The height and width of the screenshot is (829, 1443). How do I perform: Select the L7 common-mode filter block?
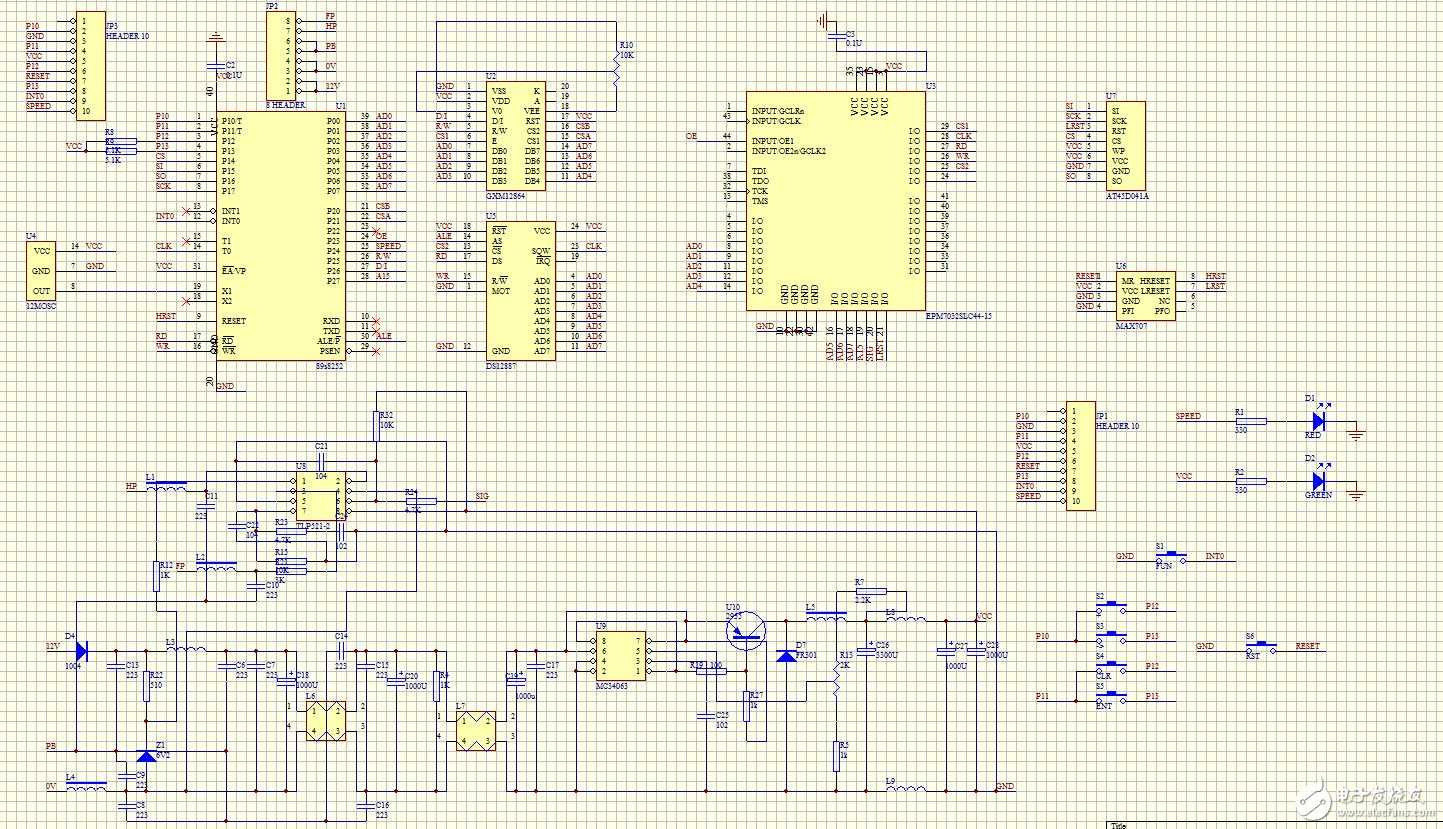[476, 730]
